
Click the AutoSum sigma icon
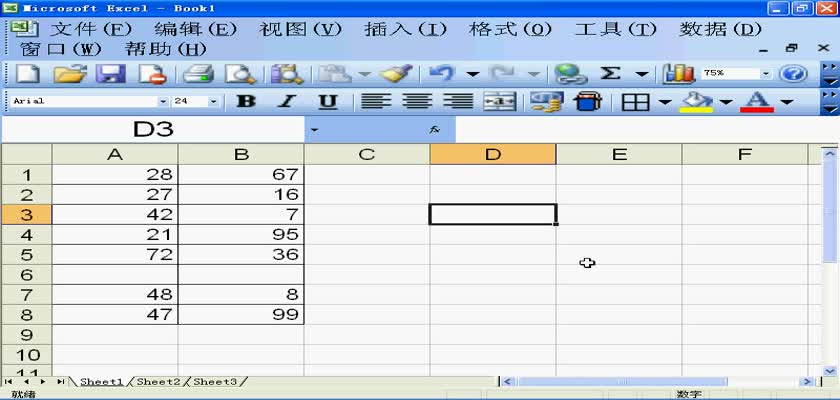click(x=610, y=73)
